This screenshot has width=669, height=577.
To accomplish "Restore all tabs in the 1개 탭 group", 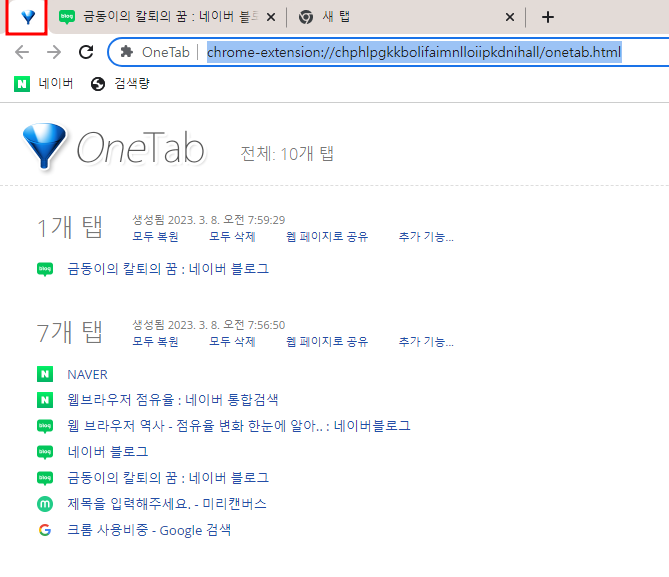I will [x=155, y=236].
